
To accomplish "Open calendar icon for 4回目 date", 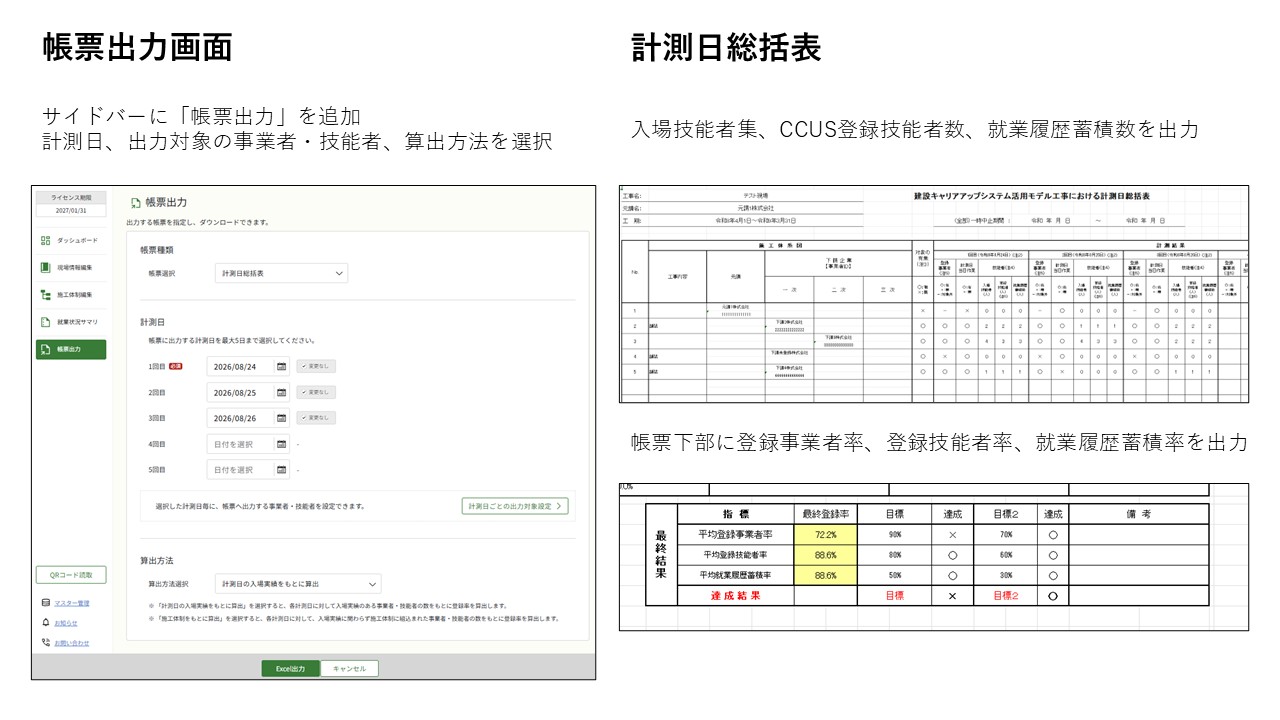I will 281,444.
